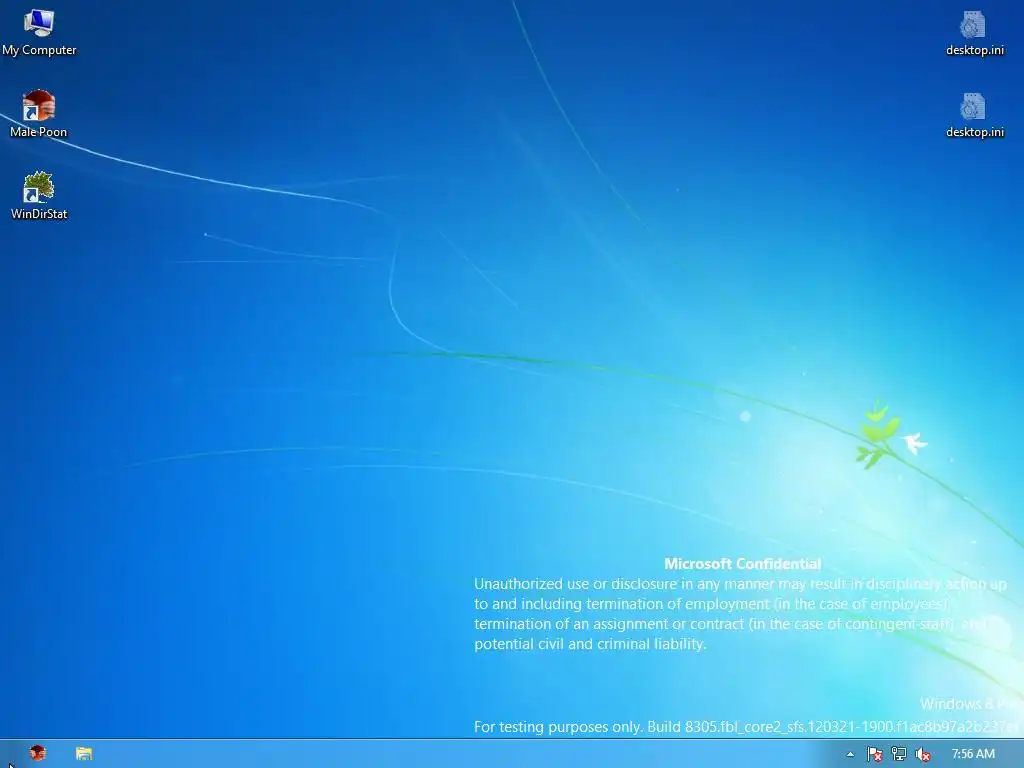Viewport: 1024px width, 768px height.
Task: Open the 7:56 AM taskbar clock
Action: point(973,754)
